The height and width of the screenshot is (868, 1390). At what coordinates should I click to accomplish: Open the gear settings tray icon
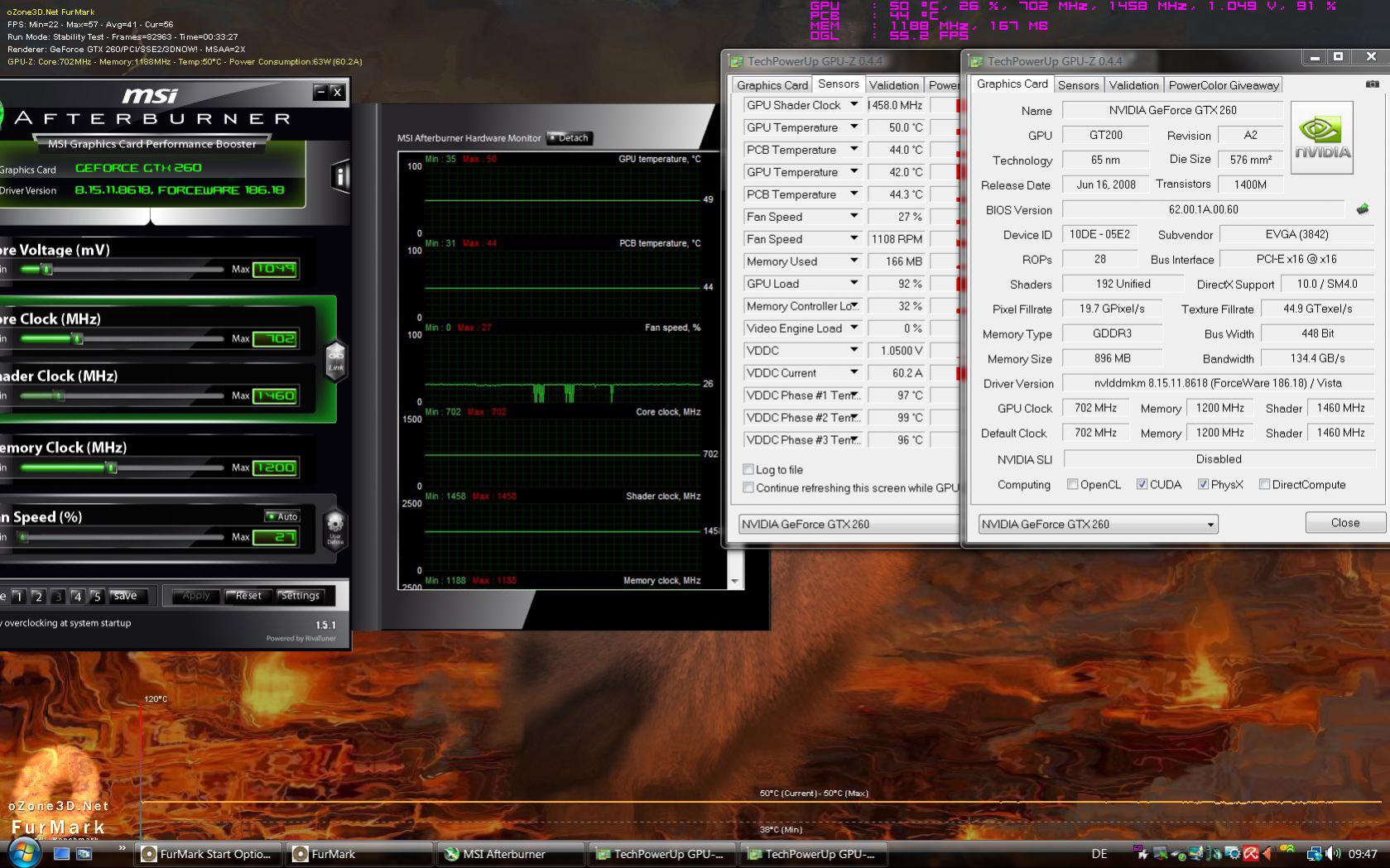click(1233, 853)
